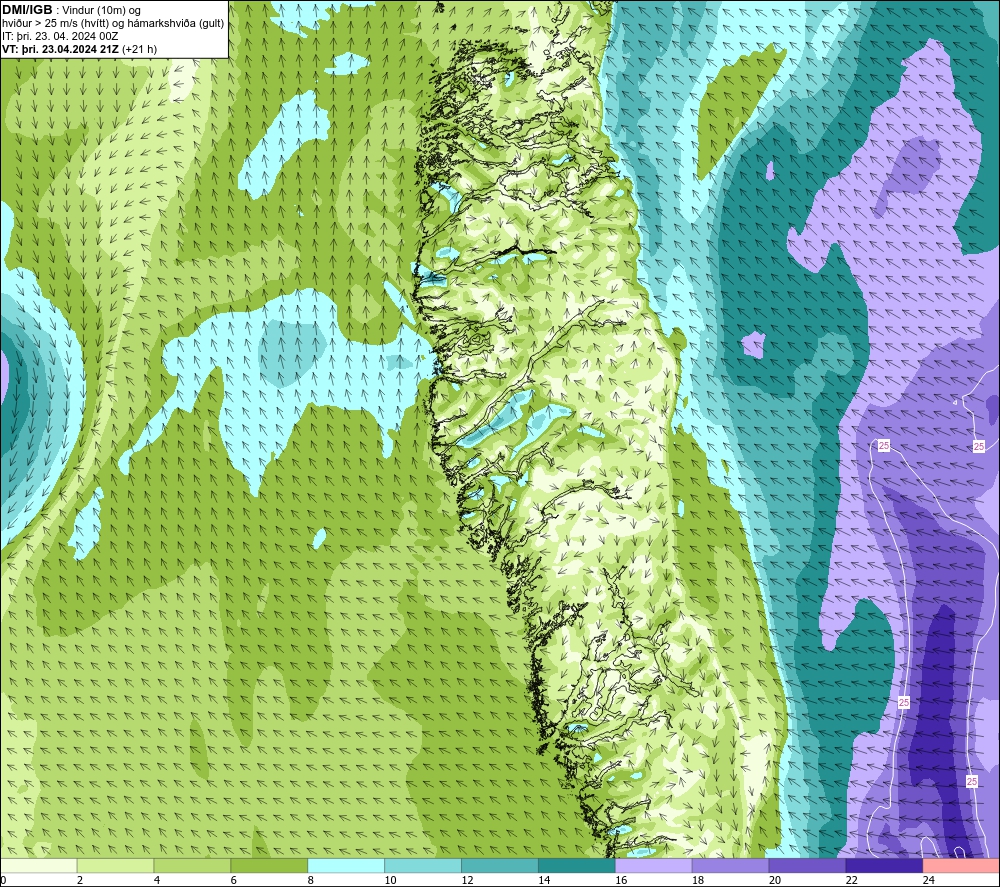
Task: Click the scale label '4'
Action: (x=157, y=880)
